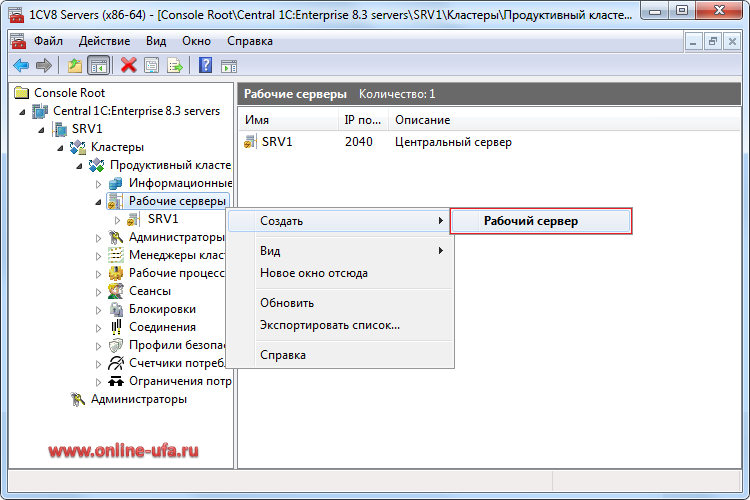The height and width of the screenshot is (500, 750).
Task: Select SRV1 row name in list
Action: pos(277,142)
